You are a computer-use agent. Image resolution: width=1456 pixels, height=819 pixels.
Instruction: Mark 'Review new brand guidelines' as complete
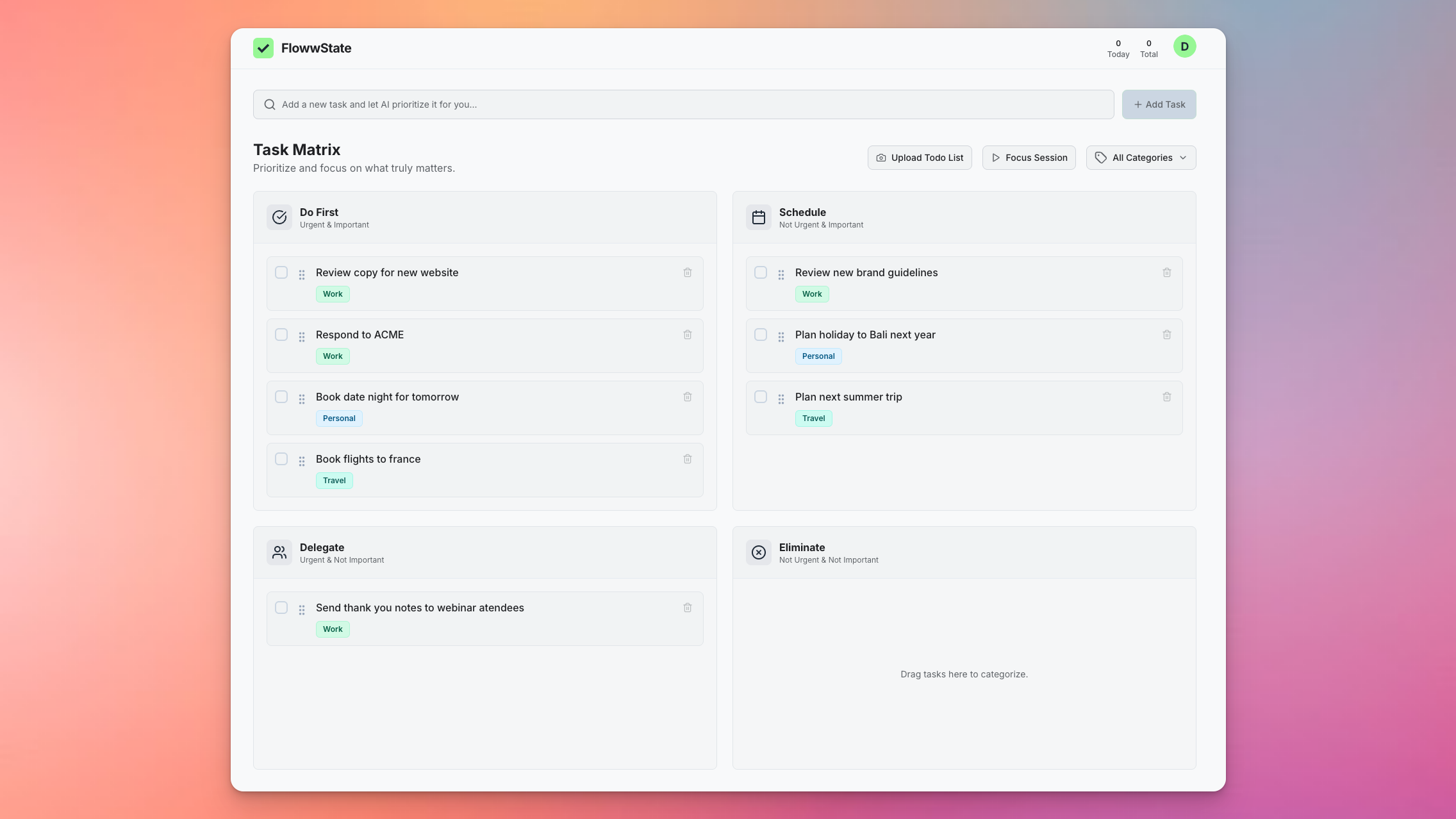tap(761, 272)
